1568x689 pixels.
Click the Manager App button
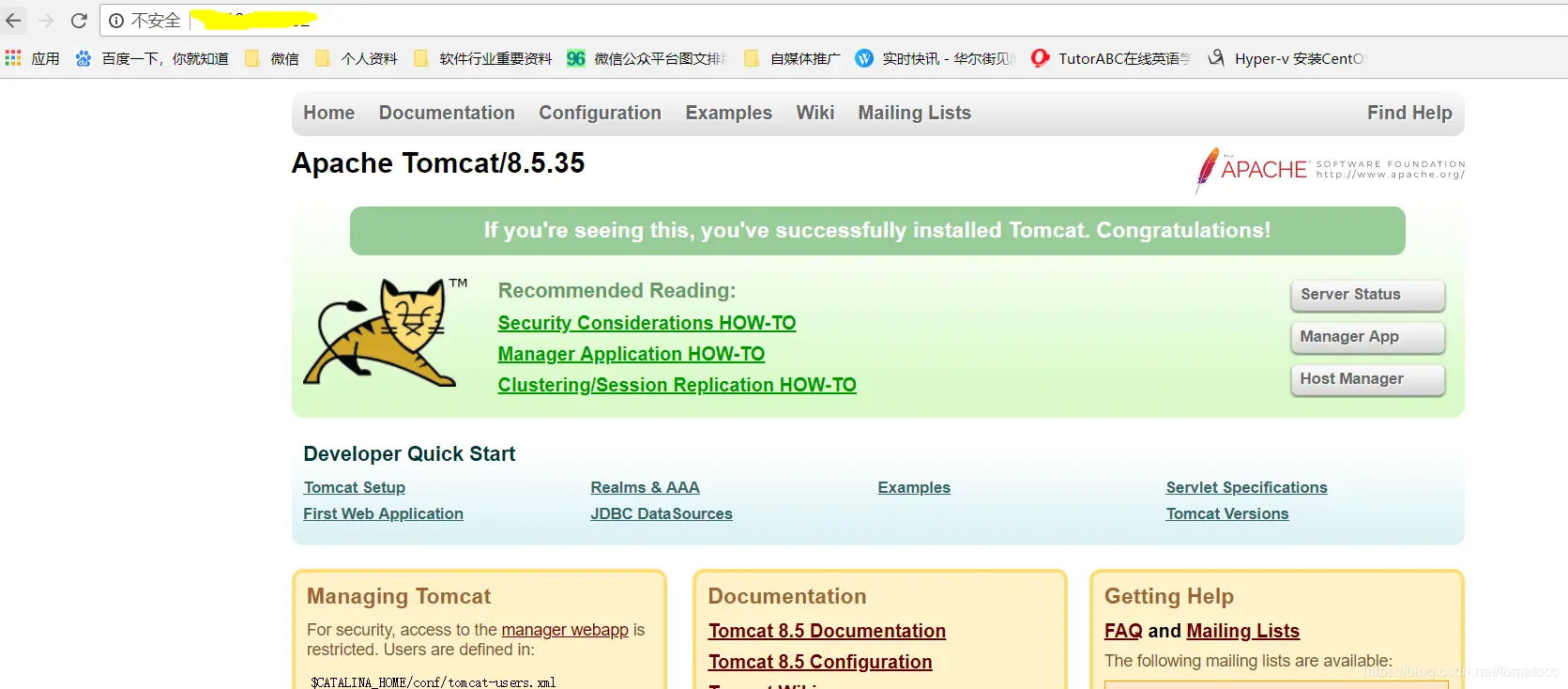1367,337
